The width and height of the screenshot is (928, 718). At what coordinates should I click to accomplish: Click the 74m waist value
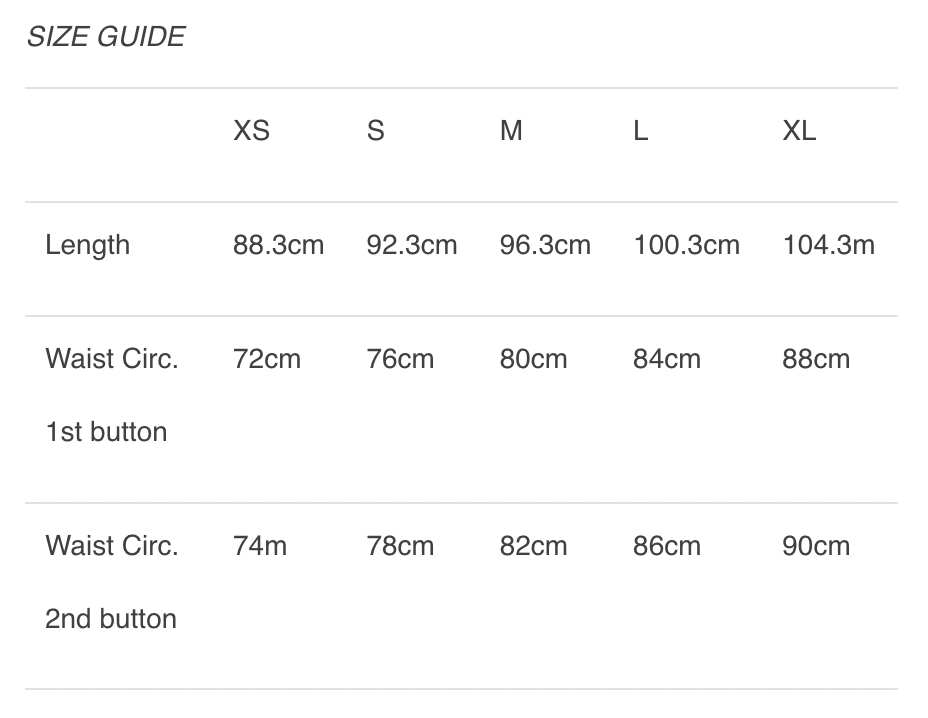260,546
